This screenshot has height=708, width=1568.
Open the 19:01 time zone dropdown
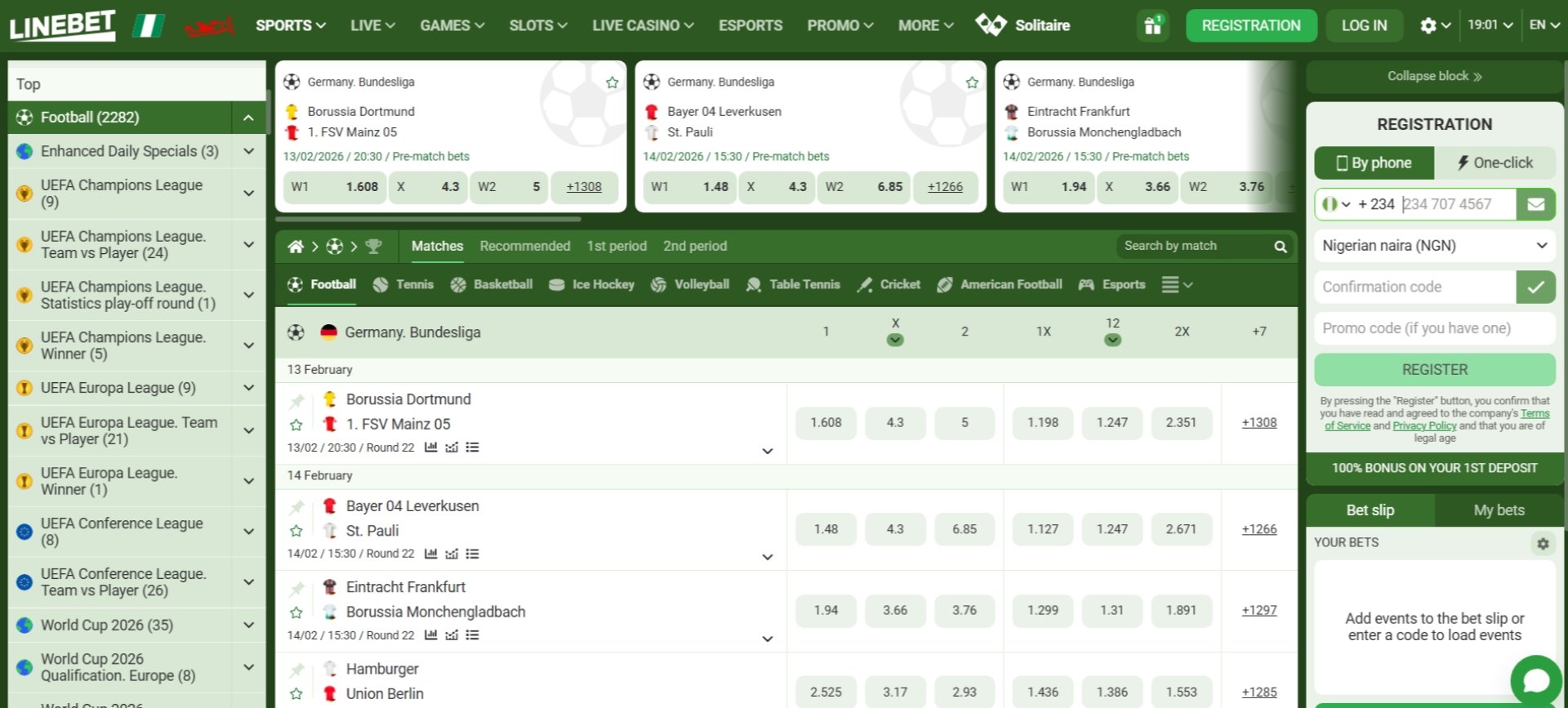[x=1490, y=25]
